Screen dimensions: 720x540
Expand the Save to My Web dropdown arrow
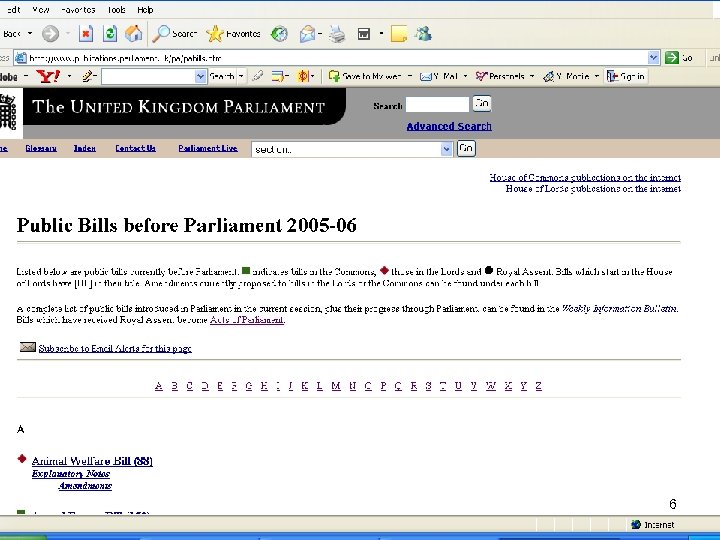tap(410, 76)
